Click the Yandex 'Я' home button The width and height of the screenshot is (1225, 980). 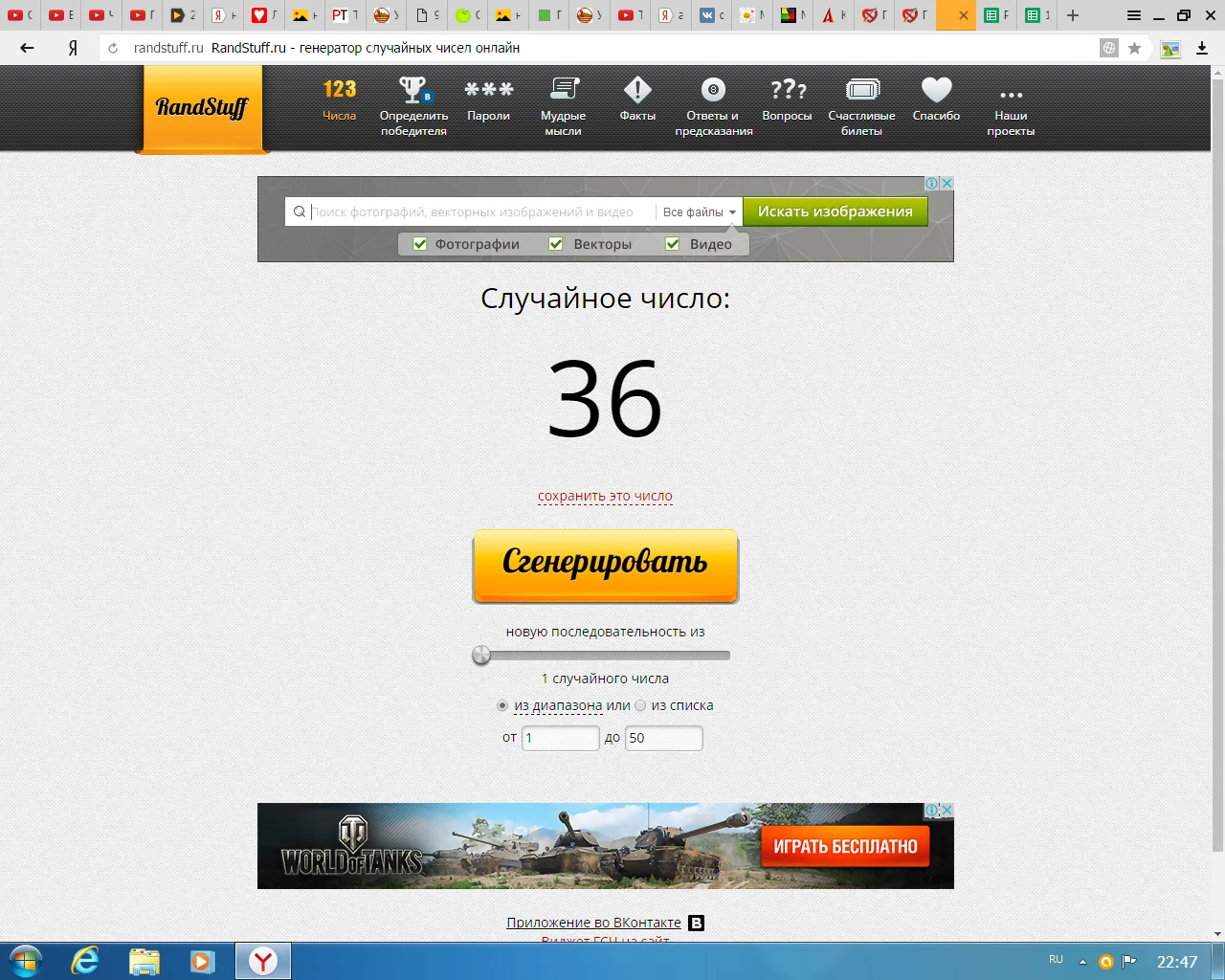(73, 48)
